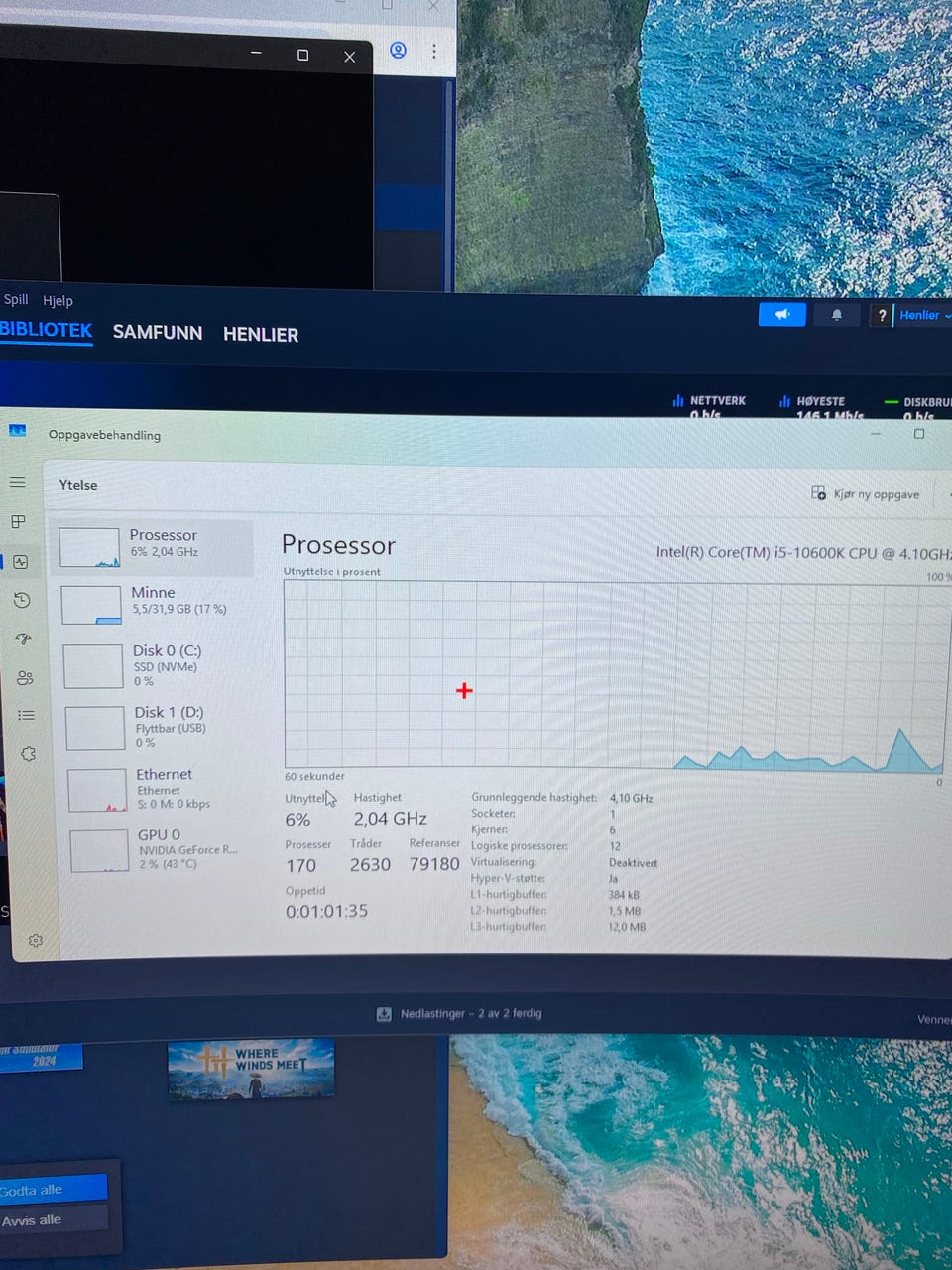The width and height of the screenshot is (952, 1270).
Task: Switch to the BIBLIOTEK tab in Steam
Action: click(x=47, y=331)
